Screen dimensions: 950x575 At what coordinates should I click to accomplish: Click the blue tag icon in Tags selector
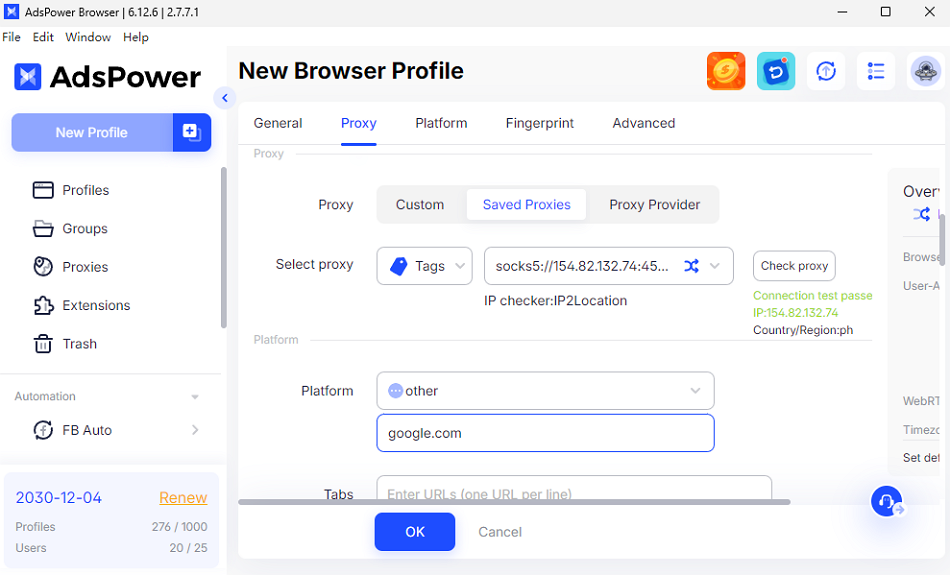(399, 266)
